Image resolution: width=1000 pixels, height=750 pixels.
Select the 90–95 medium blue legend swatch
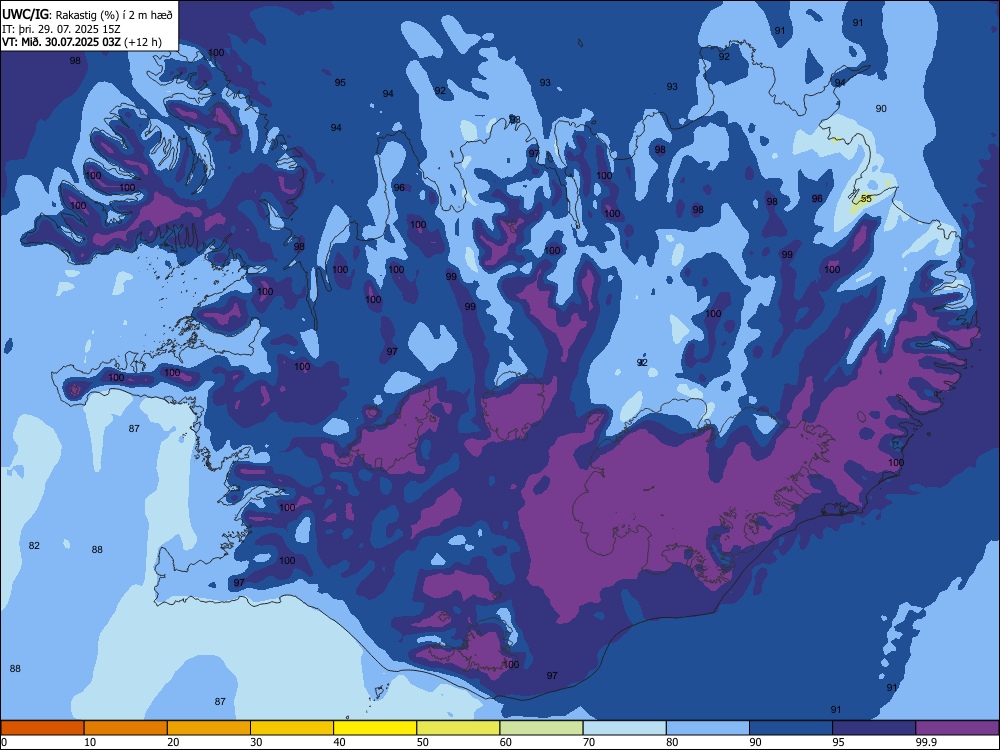coord(791,728)
